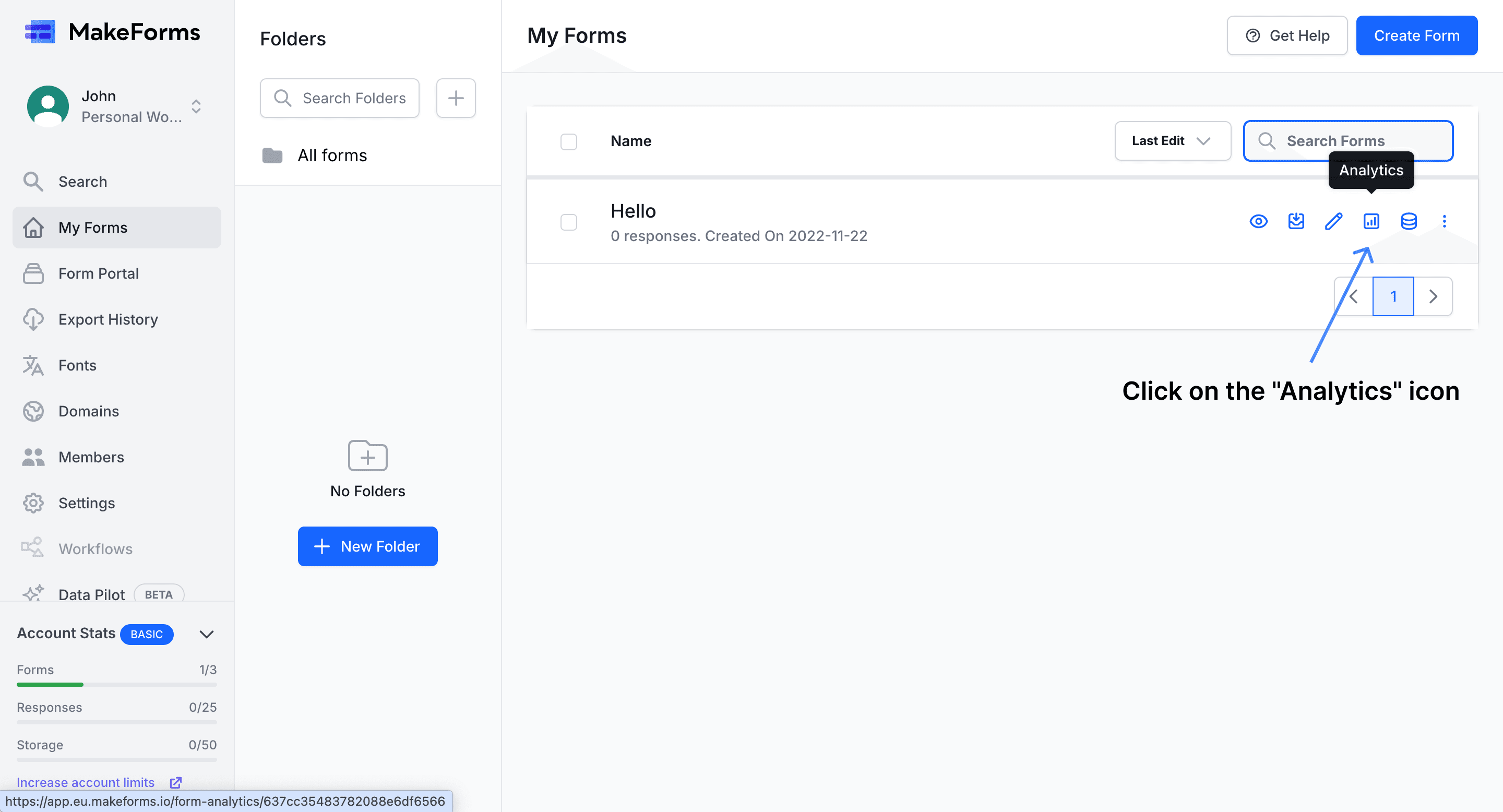
Task: Open Workflows in sidebar
Action: tap(117, 549)
